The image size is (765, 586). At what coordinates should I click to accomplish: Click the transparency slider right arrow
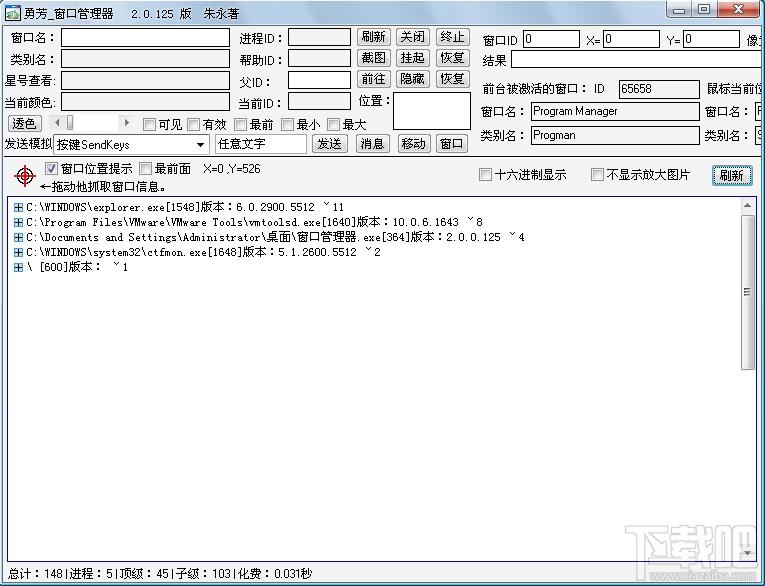pos(127,122)
